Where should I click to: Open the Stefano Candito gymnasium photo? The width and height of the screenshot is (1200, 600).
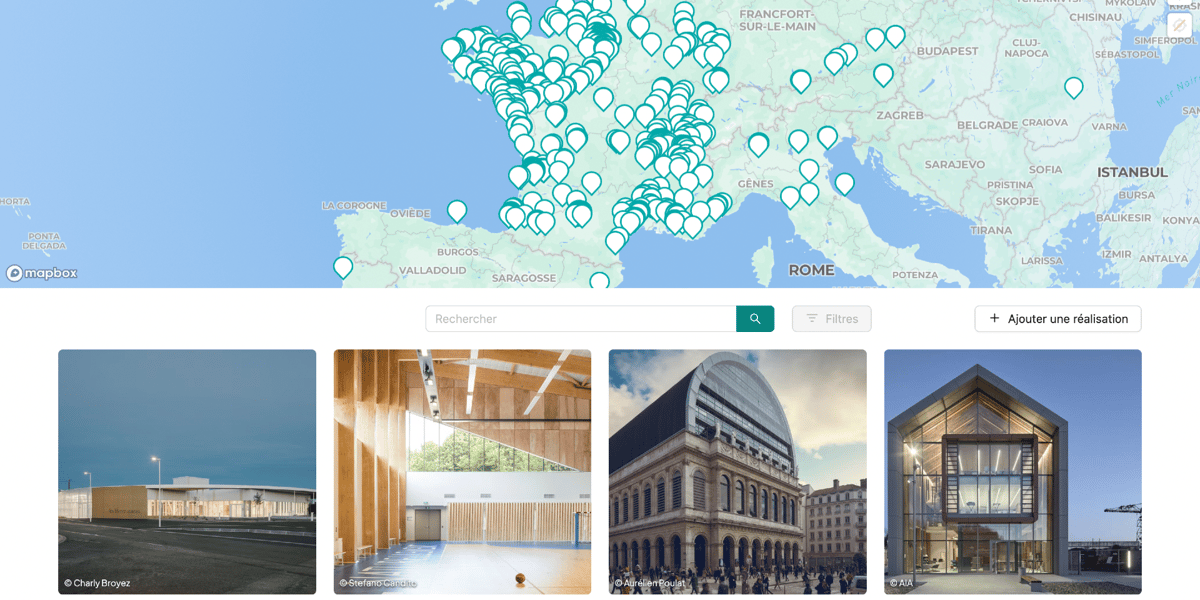coord(462,472)
